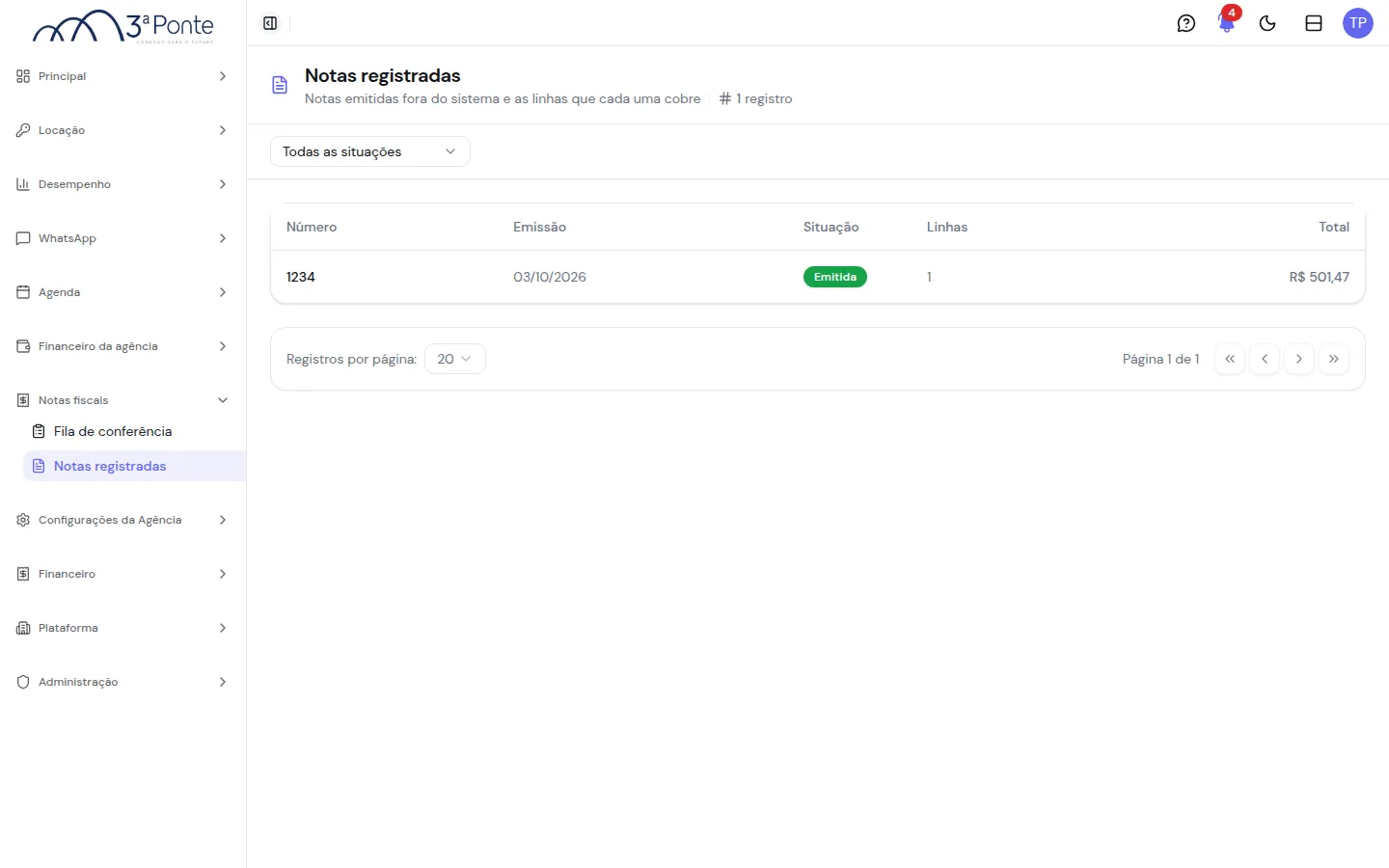Expand the Locação menu chevron
The height and width of the screenshot is (868, 1389).
click(x=223, y=130)
